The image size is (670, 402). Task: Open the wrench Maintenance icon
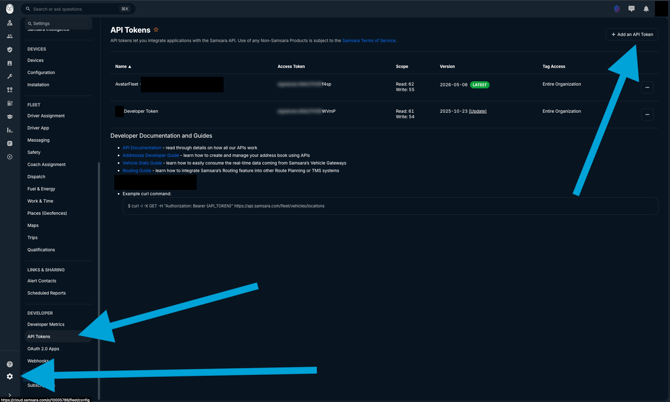tap(9, 76)
